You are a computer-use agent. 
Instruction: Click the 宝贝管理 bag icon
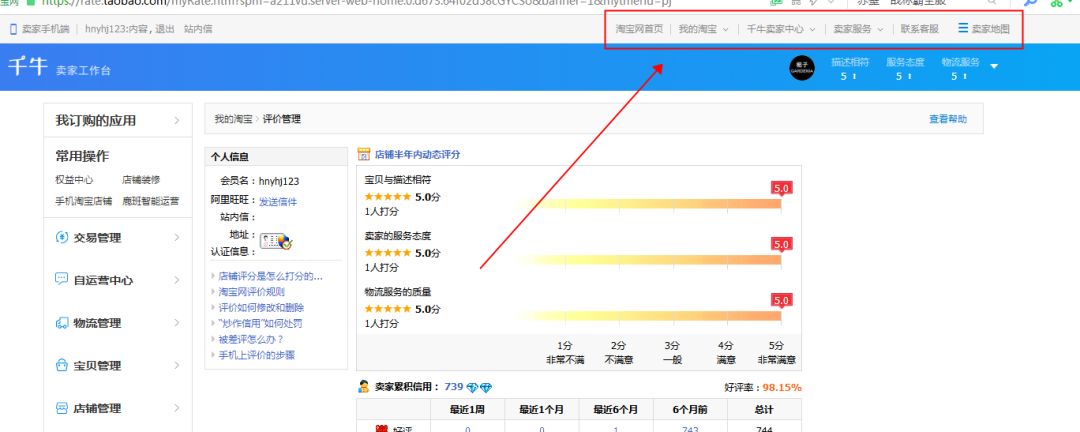[62, 366]
